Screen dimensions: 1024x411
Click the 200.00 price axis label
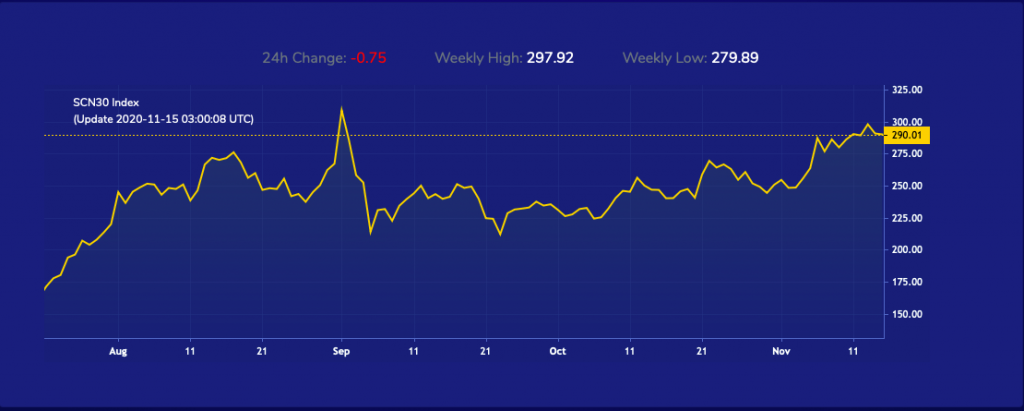click(906, 250)
